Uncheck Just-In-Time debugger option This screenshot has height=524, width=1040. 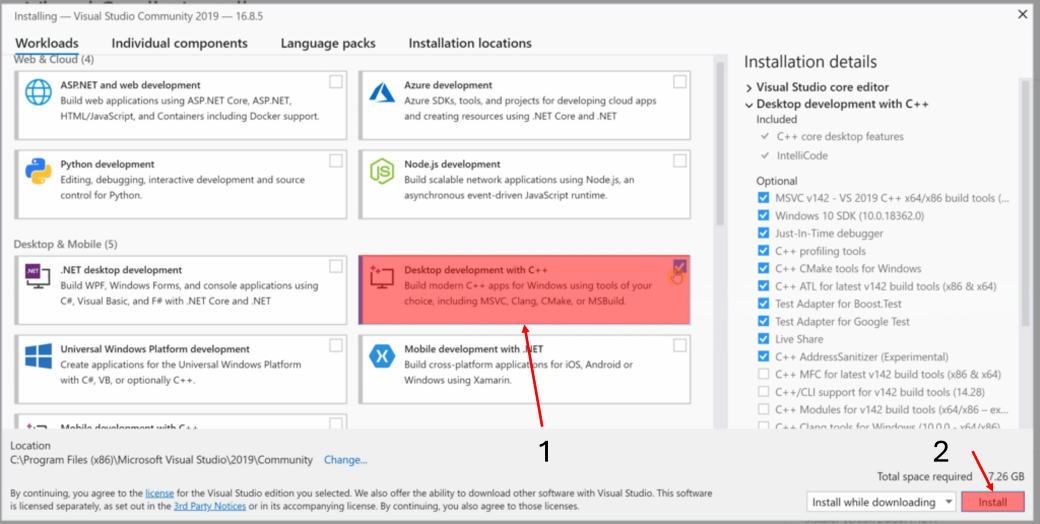763,233
